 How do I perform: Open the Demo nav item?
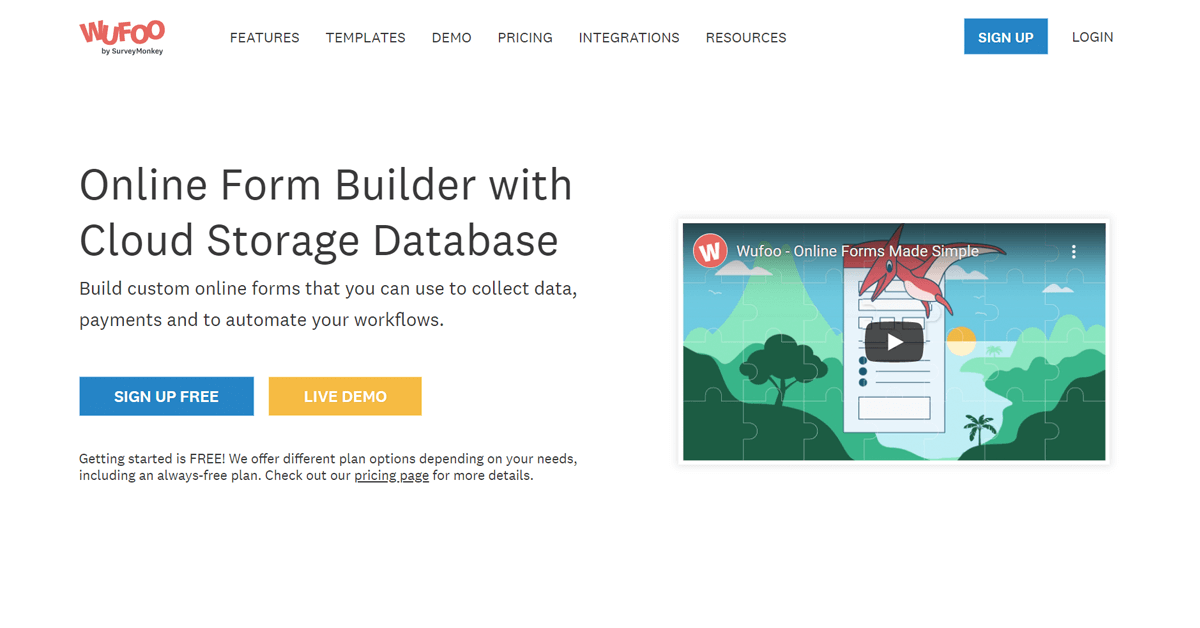452,37
